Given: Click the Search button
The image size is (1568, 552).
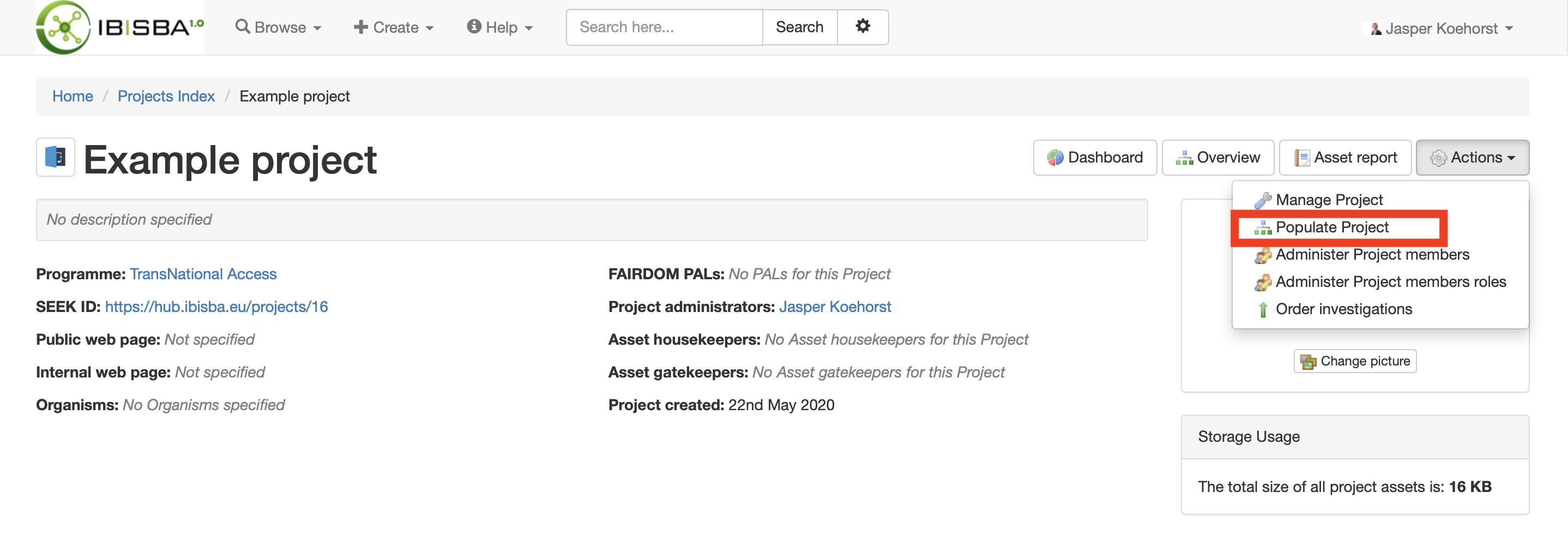Looking at the screenshot, I should (x=799, y=27).
